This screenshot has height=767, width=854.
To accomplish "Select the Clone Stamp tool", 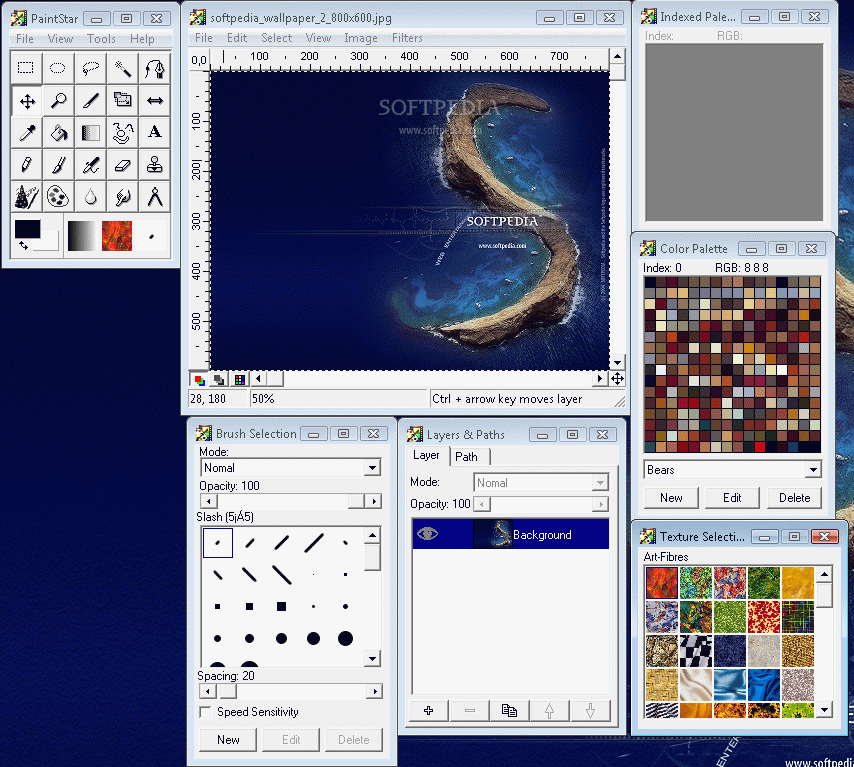I will pyautogui.click(x=154, y=164).
